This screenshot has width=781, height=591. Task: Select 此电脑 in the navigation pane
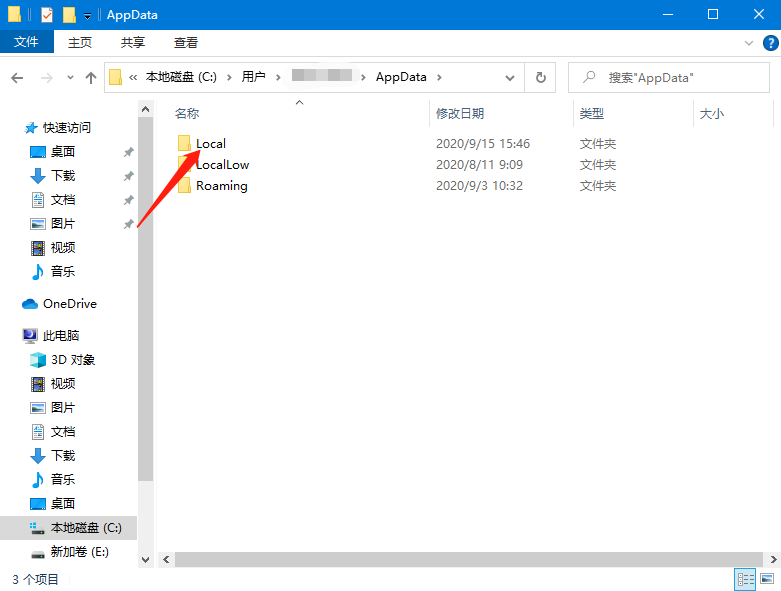61,336
